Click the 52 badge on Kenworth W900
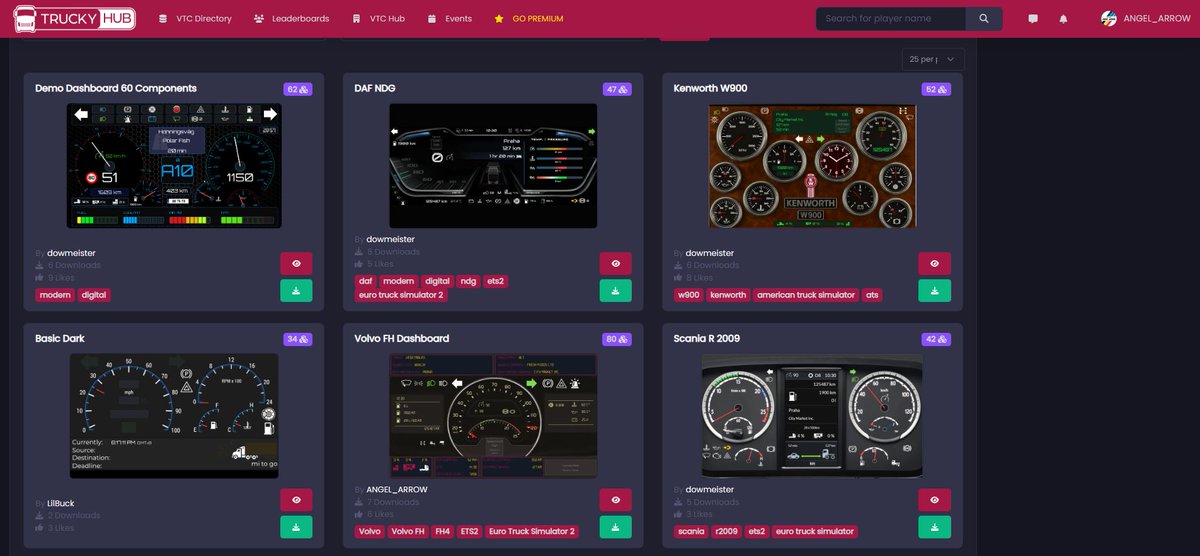Viewport: 1200px width, 556px height. 937,89
